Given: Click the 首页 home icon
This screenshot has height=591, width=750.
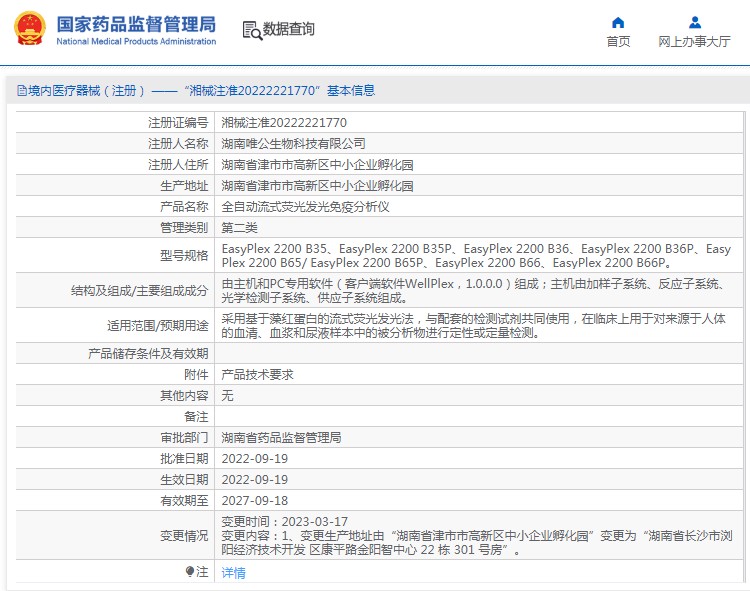Looking at the screenshot, I should pyautogui.click(x=618, y=22).
